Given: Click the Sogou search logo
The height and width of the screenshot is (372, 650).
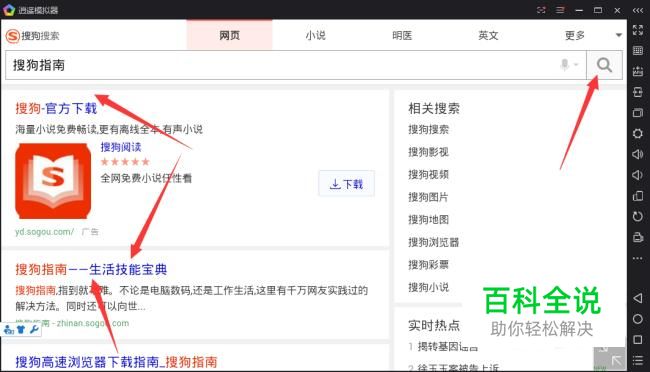Looking at the screenshot, I should [32, 36].
